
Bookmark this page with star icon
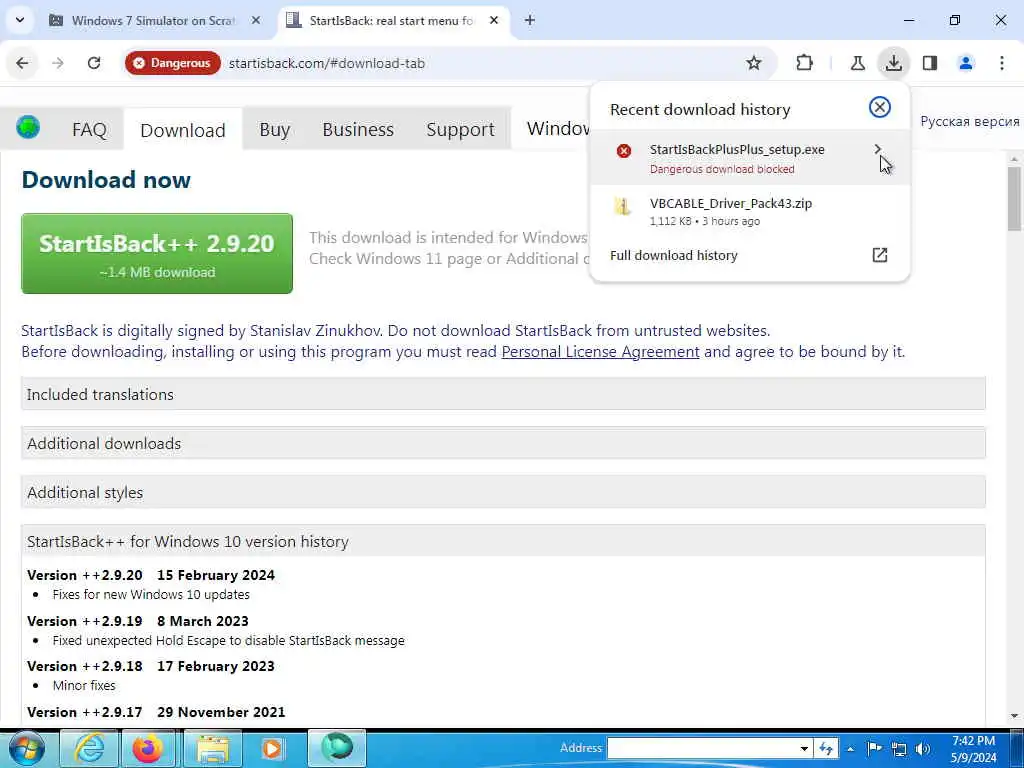pos(754,63)
